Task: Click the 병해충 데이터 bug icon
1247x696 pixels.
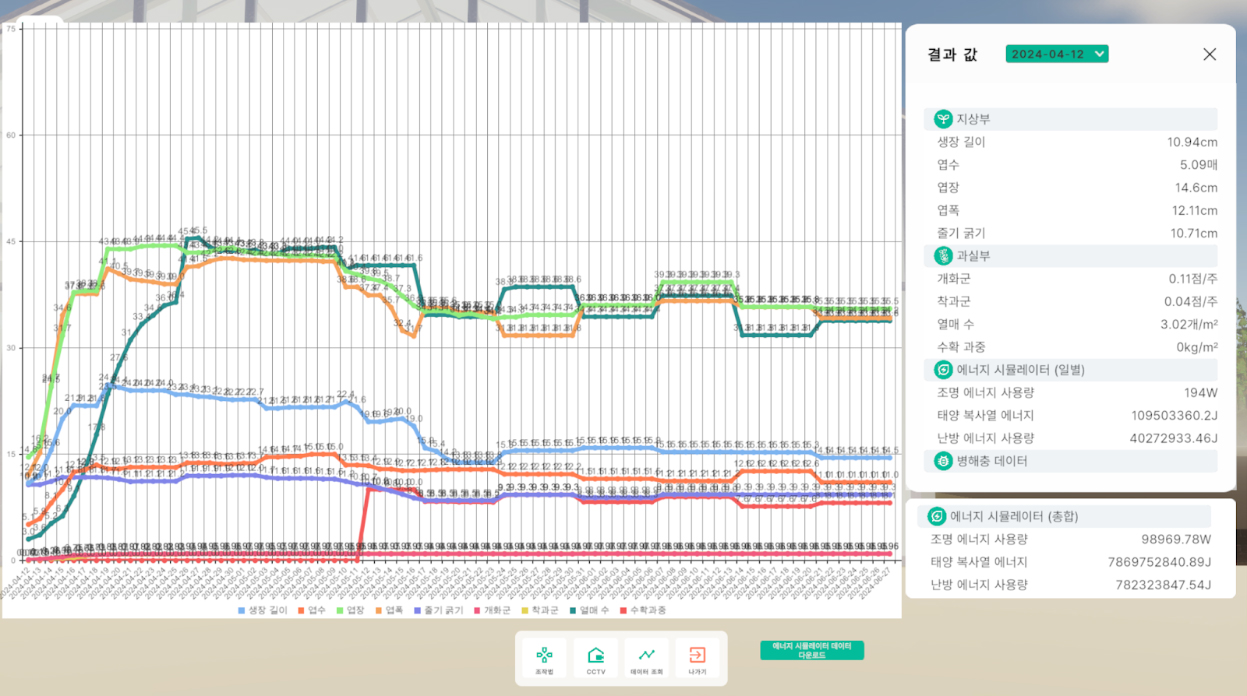Action: 943,461
